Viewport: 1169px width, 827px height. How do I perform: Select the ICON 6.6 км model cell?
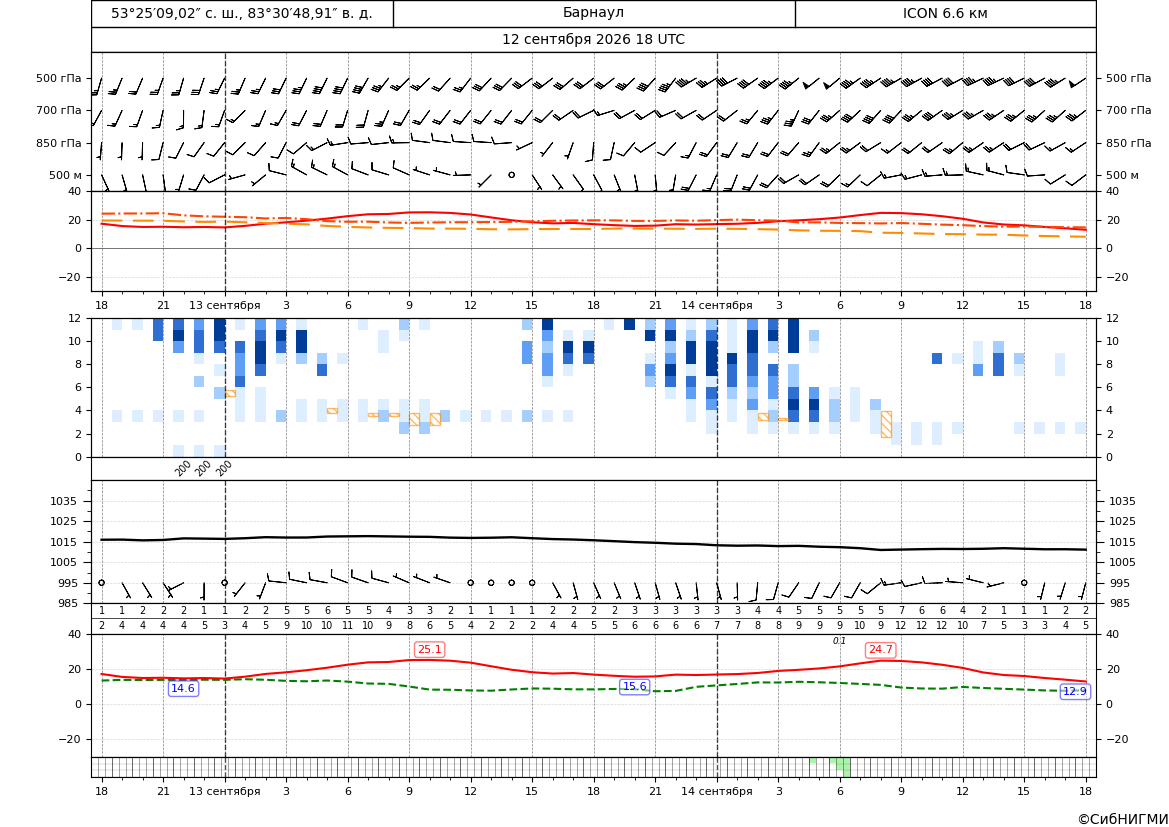coord(945,13)
